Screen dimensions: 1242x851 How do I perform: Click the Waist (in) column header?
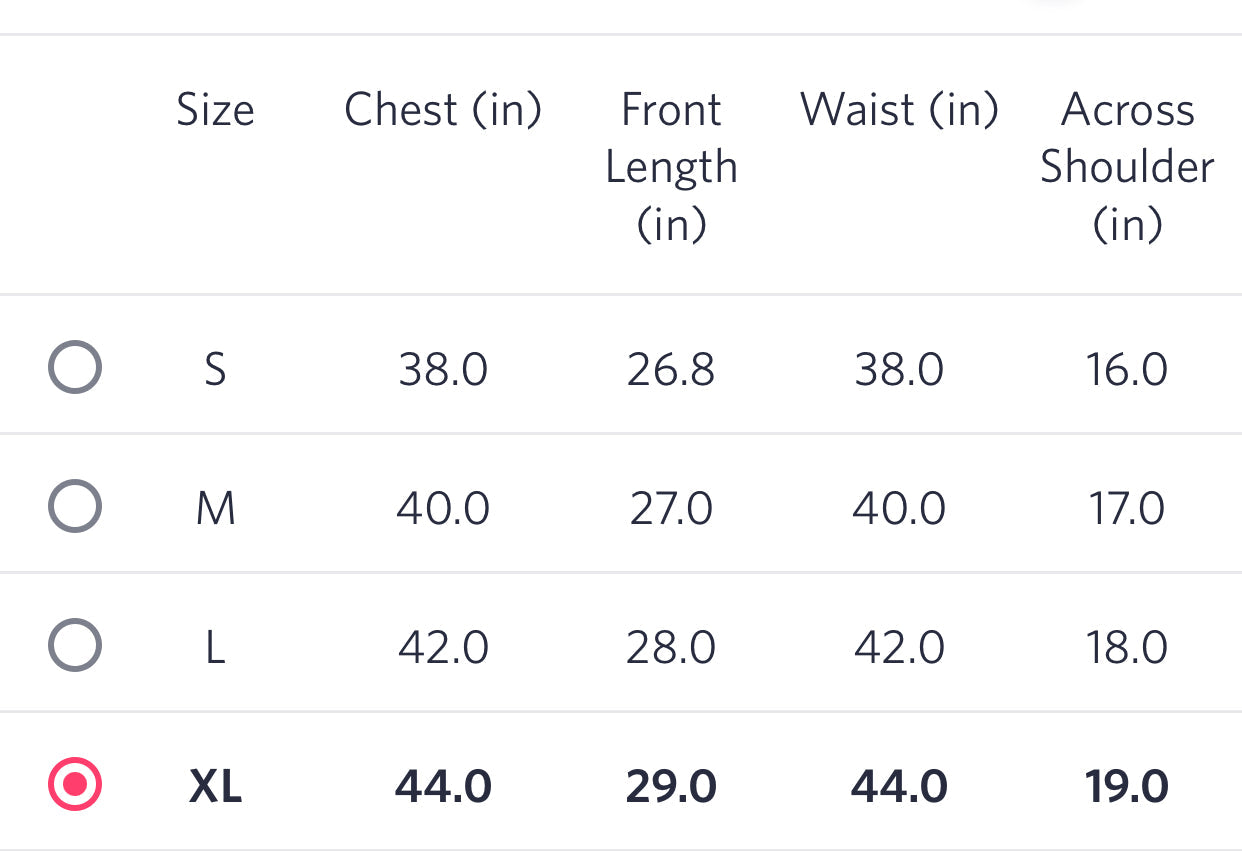click(897, 110)
